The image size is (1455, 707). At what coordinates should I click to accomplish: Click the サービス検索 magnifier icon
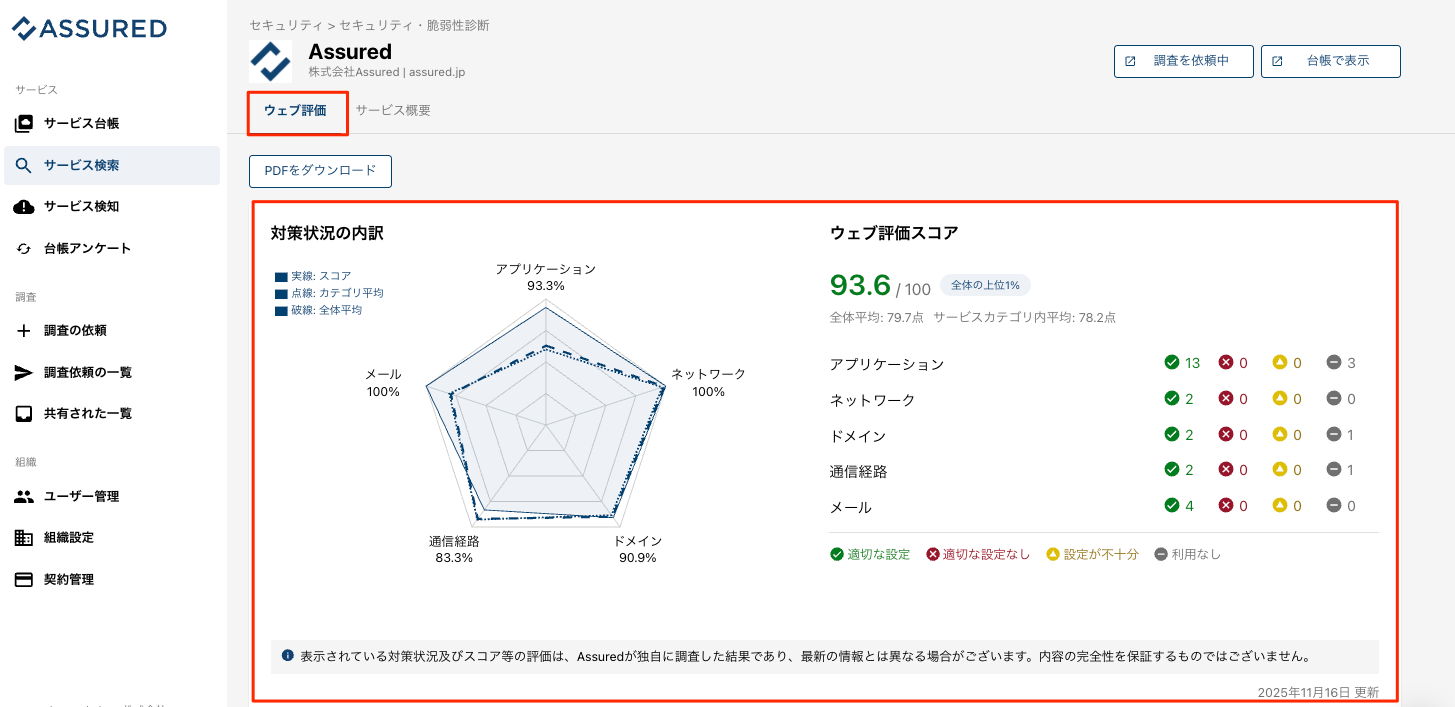pos(24,166)
